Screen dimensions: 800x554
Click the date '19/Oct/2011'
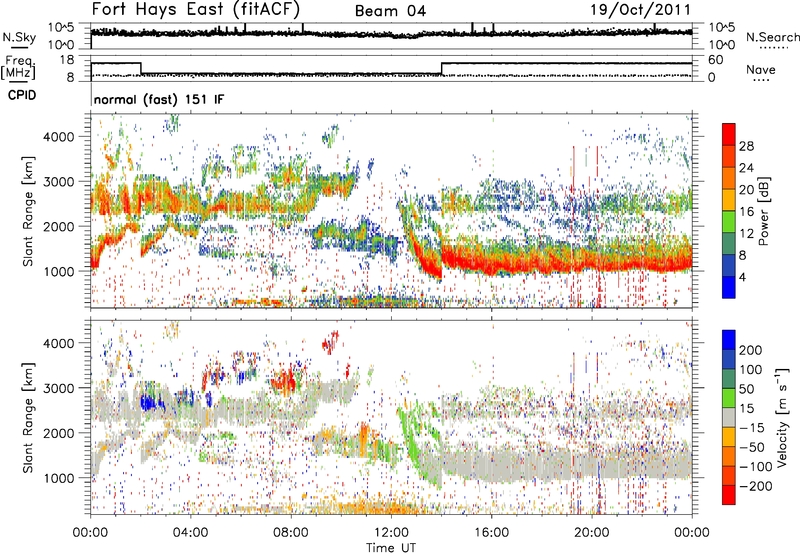pos(641,10)
